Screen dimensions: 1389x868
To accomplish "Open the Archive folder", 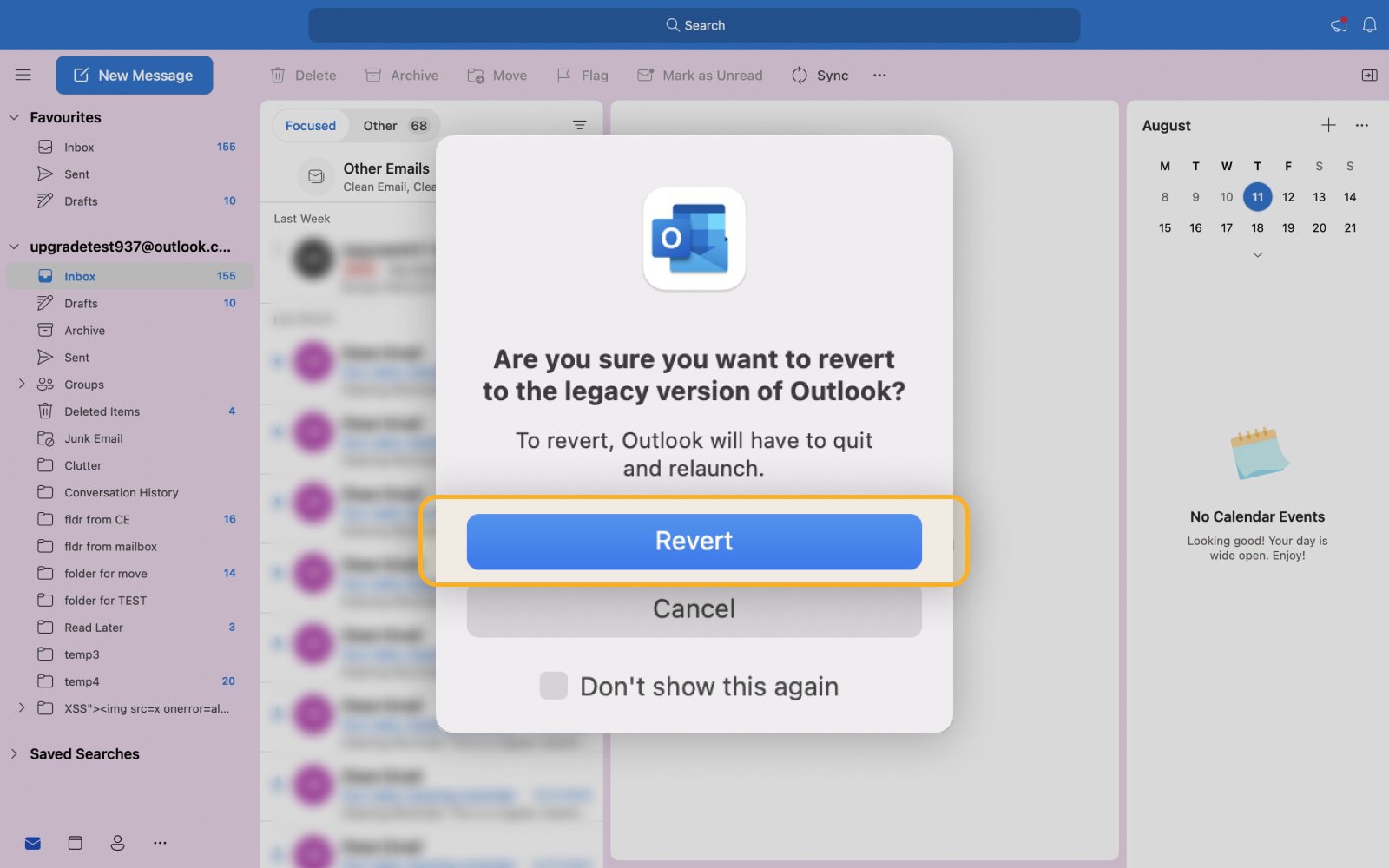I will 130,331.
